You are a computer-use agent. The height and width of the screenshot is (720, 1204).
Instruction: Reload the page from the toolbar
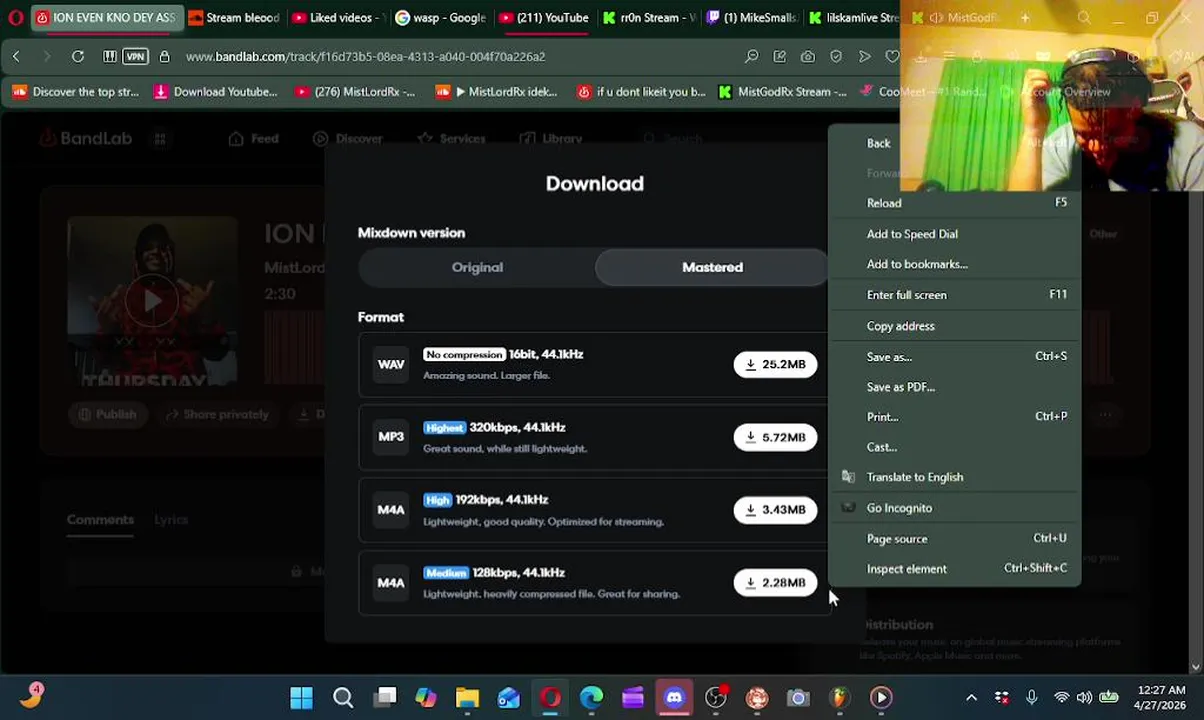coord(77,57)
